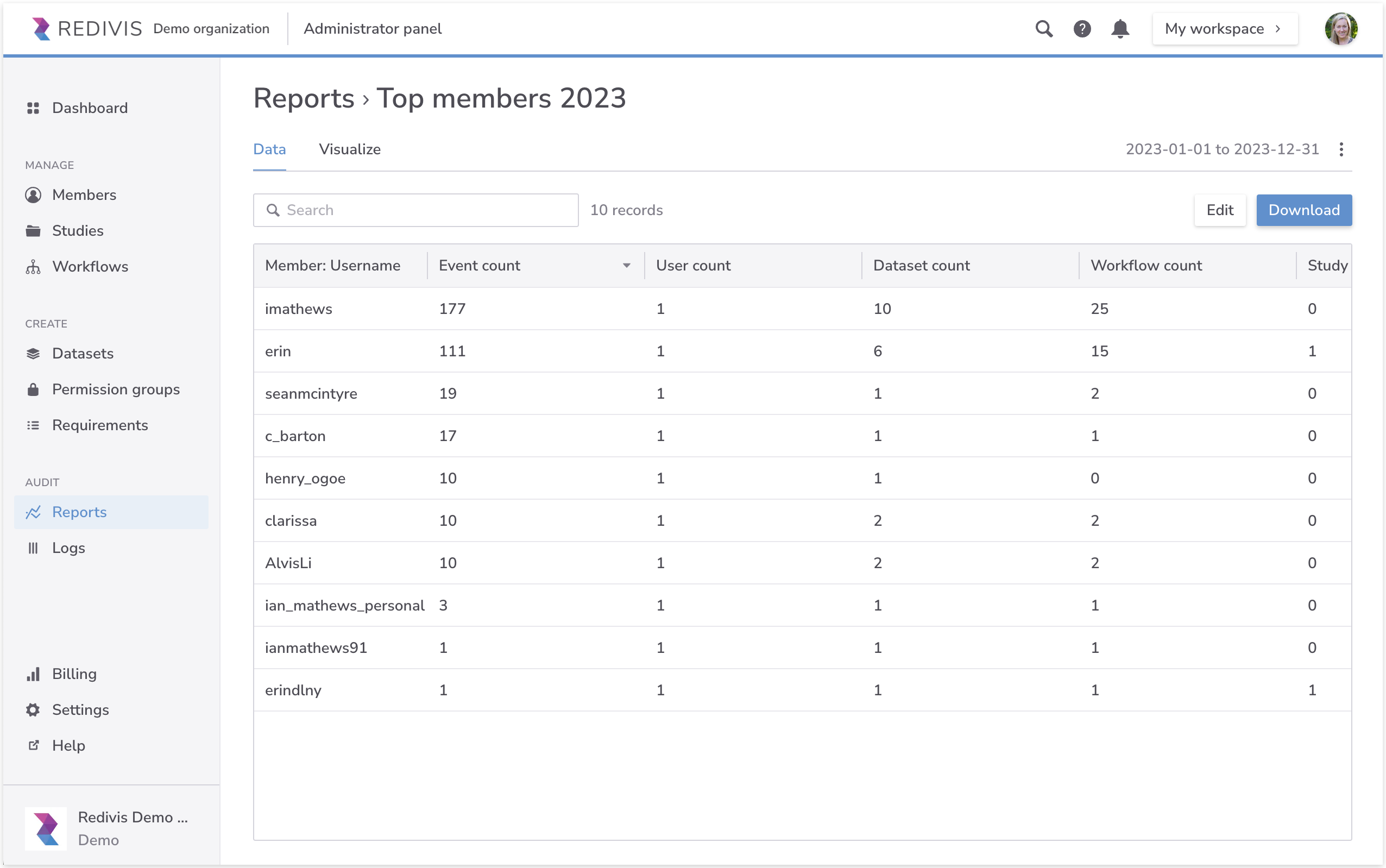Open the Dashboard grid icon
Image resolution: width=1386 pixels, height=868 pixels.
pos(33,108)
